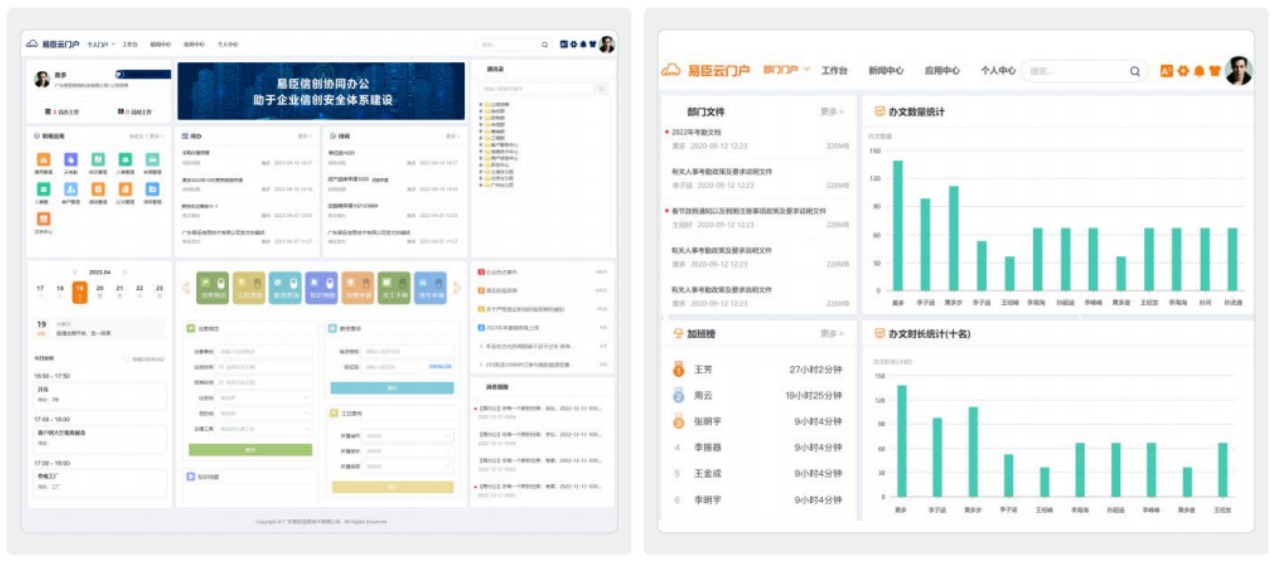Viewport: 1276px width, 561px height.
Task: Switch to 新闻中心 in right portal navigation
Action: pyautogui.click(x=885, y=71)
